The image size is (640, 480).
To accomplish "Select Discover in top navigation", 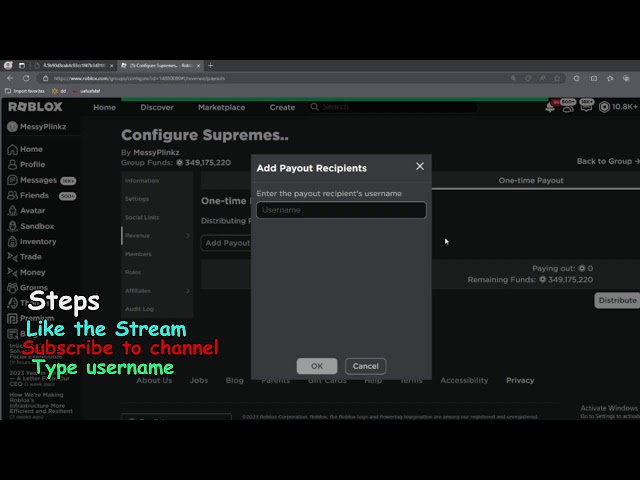I will pos(157,107).
